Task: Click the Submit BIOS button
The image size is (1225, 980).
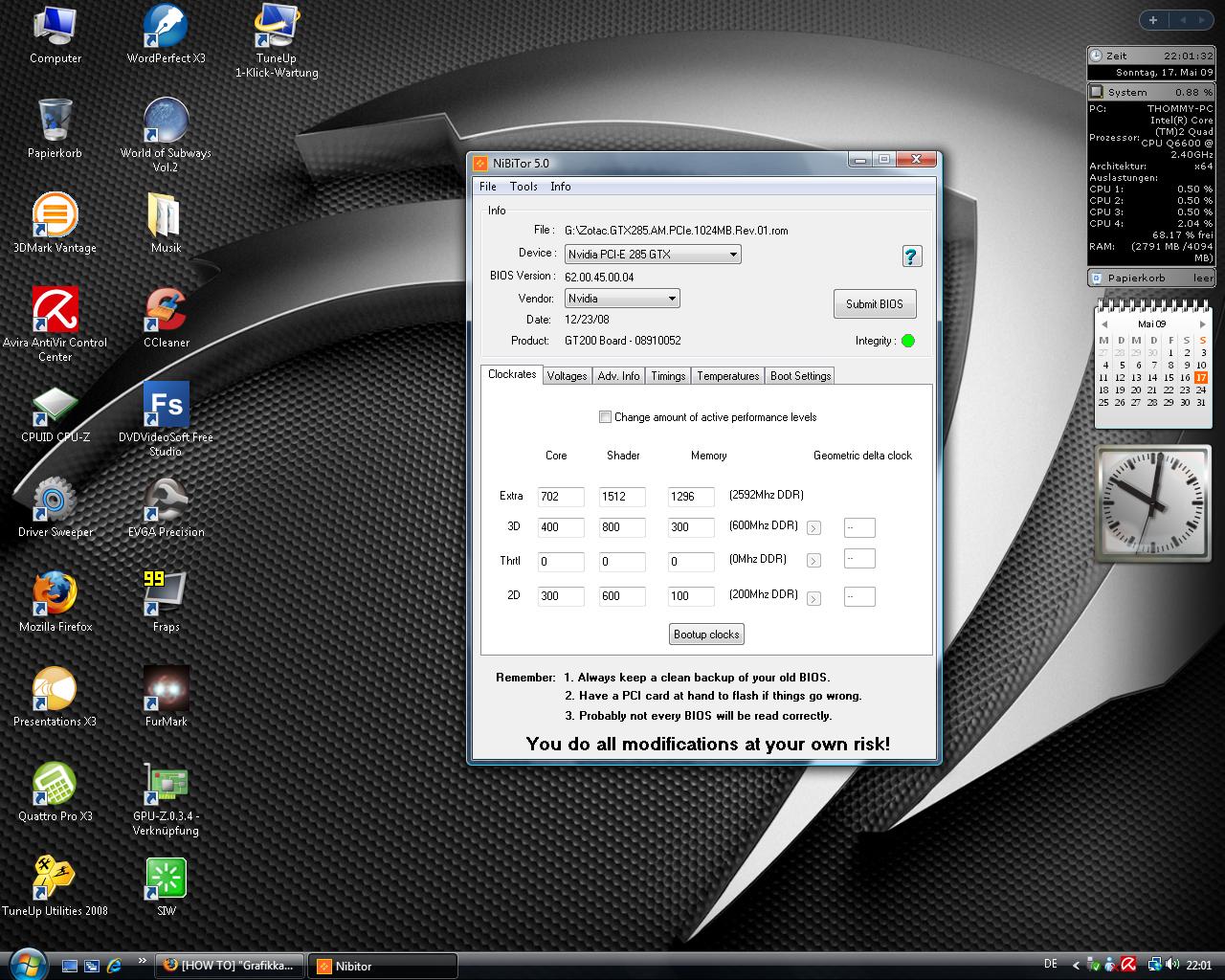Action: (874, 304)
